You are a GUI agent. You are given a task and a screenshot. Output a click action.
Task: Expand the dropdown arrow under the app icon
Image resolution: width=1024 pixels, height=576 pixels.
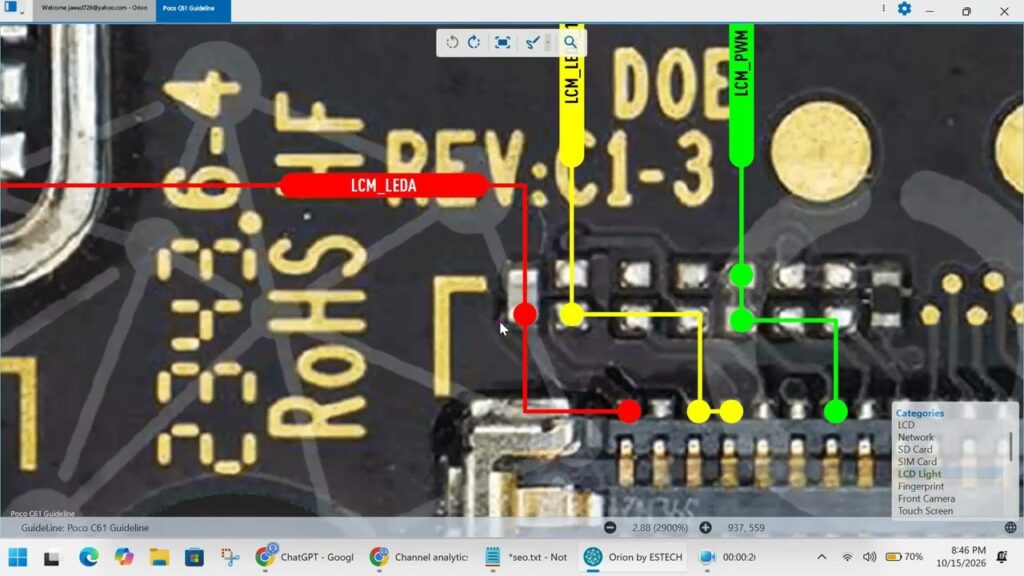[x=22, y=12]
